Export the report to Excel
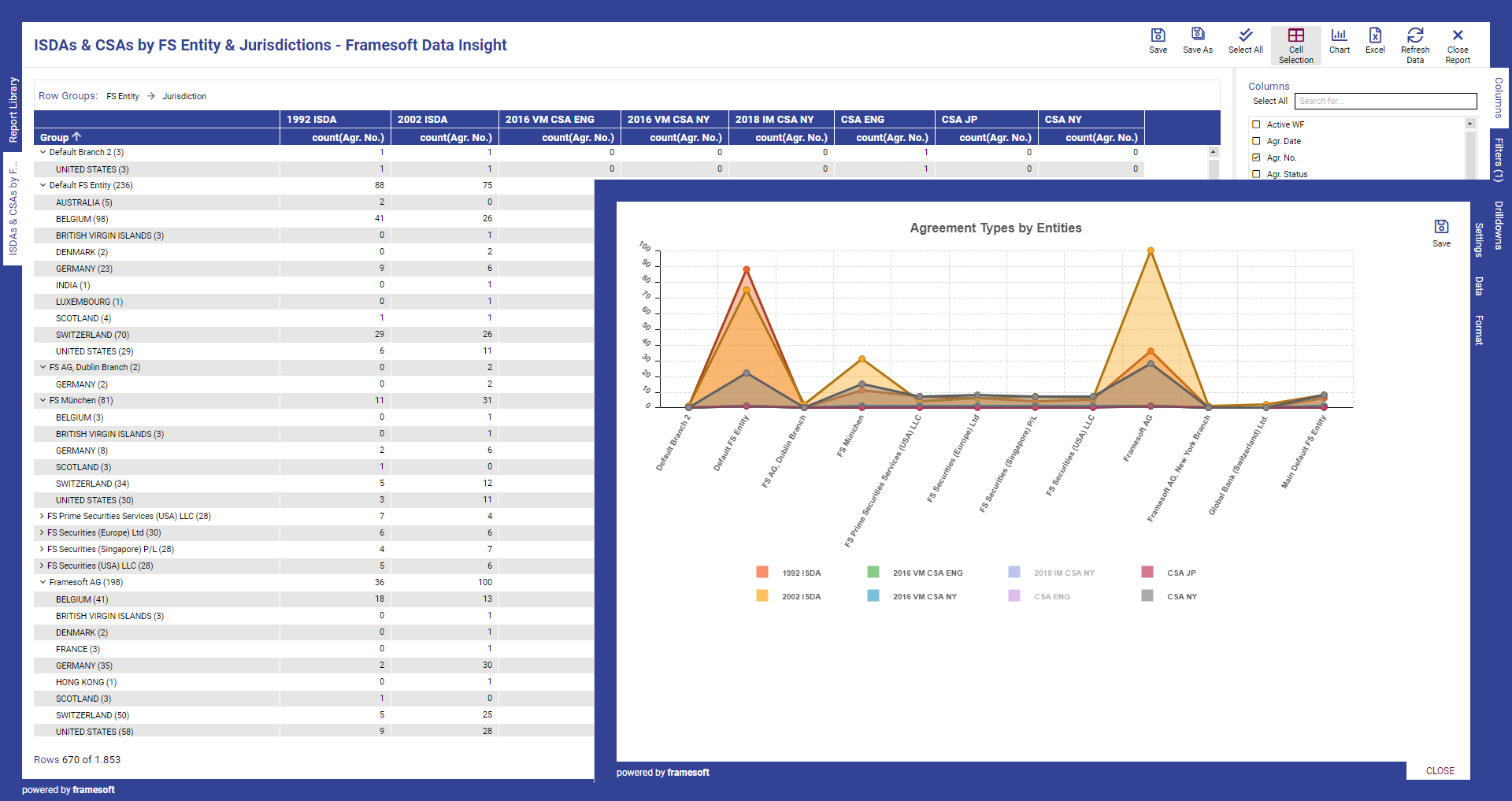Image resolution: width=1512 pixels, height=801 pixels. [x=1375, y=35]
